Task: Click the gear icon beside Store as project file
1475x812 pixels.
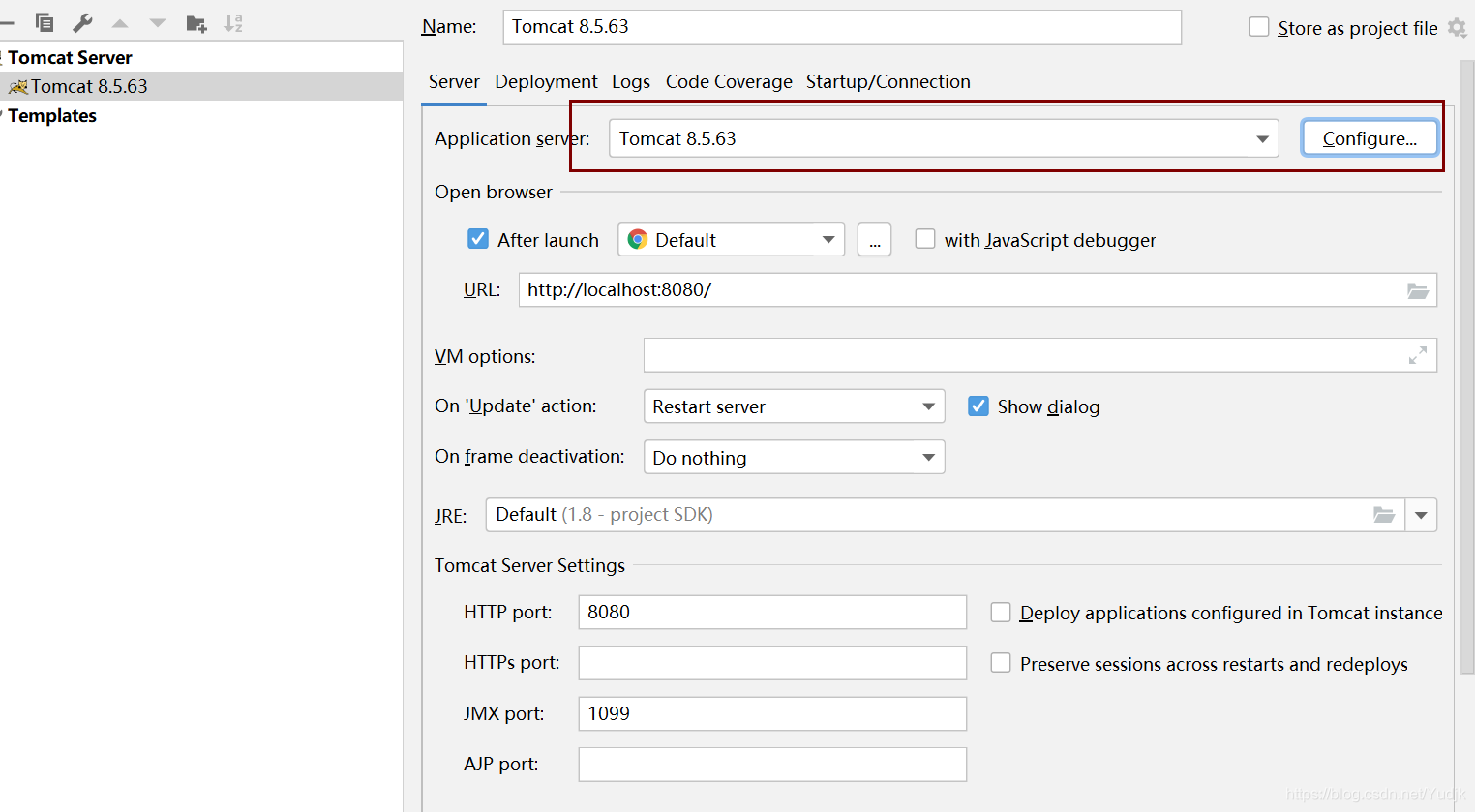Action: point(1457,28)
